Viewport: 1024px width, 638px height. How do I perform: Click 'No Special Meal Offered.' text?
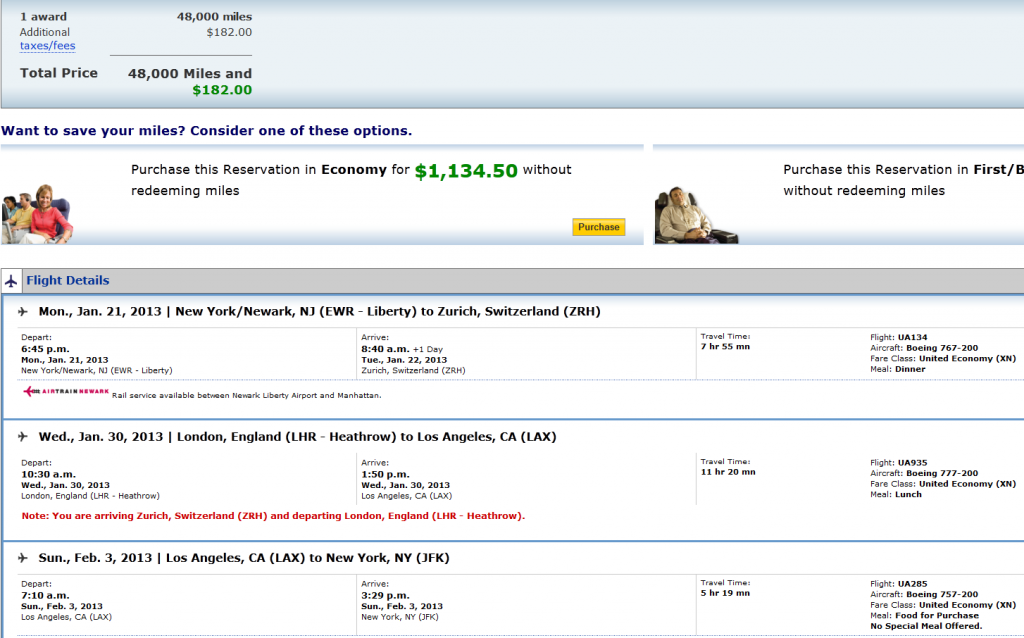point(926,626)
